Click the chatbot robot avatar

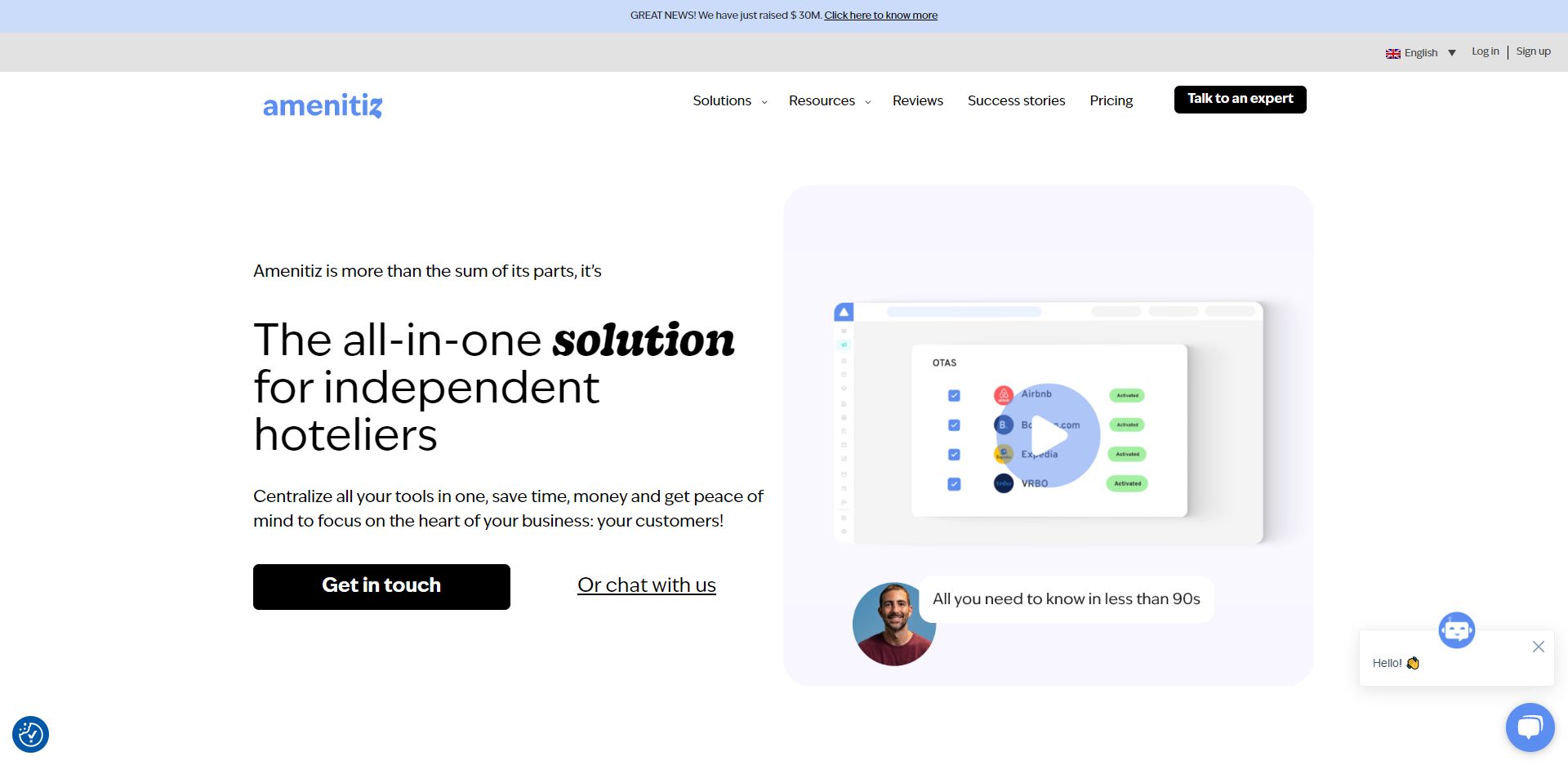(x=1456, y=630)
